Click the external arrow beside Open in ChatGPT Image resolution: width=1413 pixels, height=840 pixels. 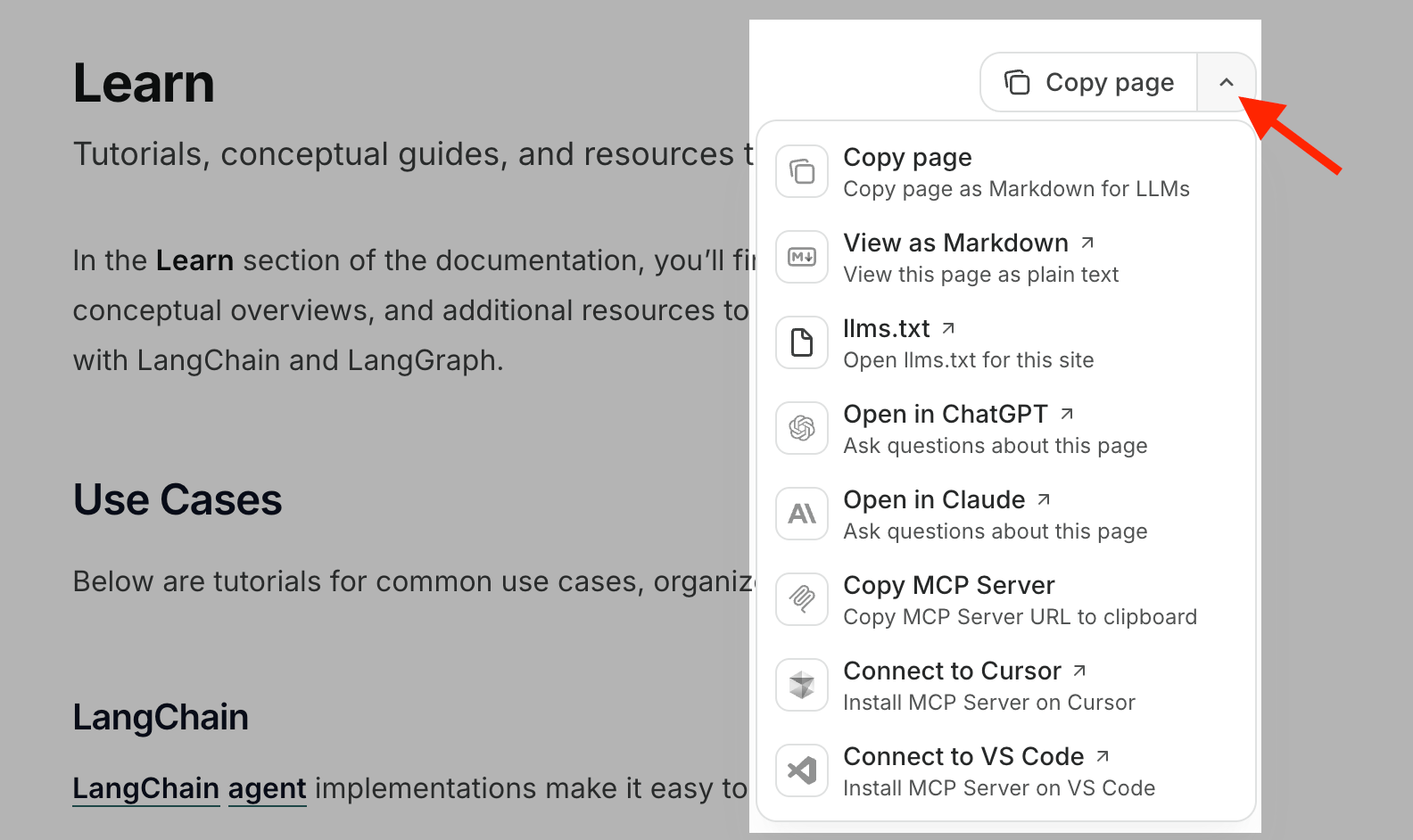(x=1067, y=414)
